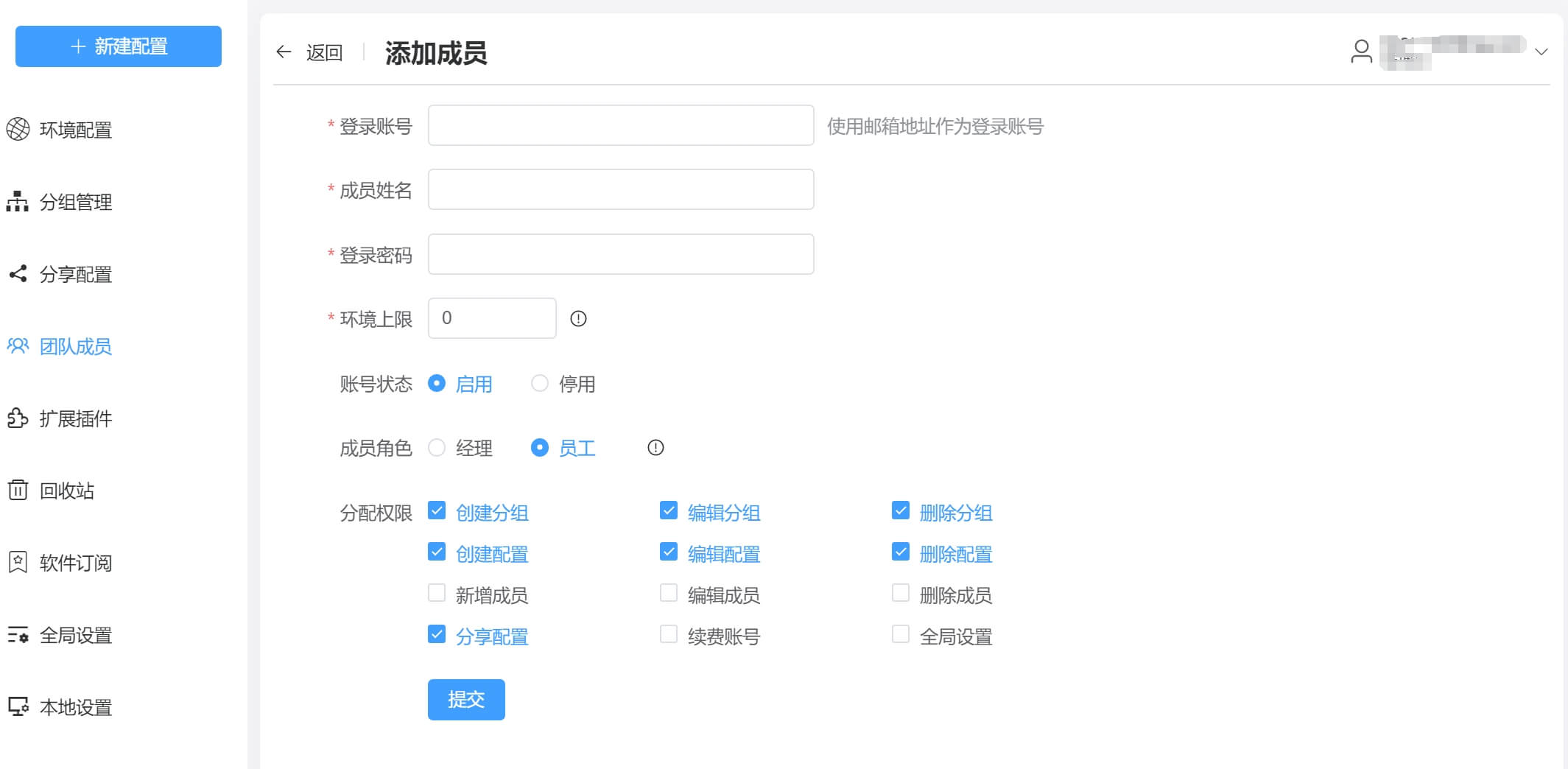Click the 提交 submit button
The image size is (1568, 769).
point(466,699)
